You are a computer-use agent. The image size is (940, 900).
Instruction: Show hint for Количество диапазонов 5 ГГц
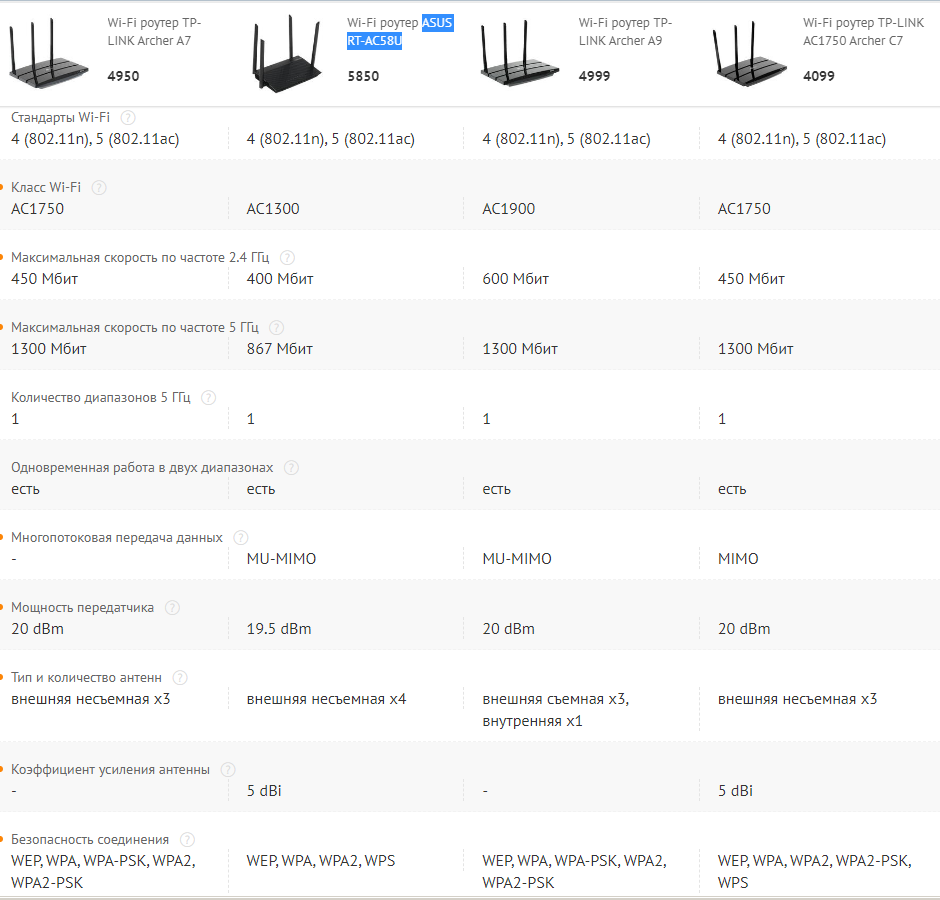click(208, 397)
